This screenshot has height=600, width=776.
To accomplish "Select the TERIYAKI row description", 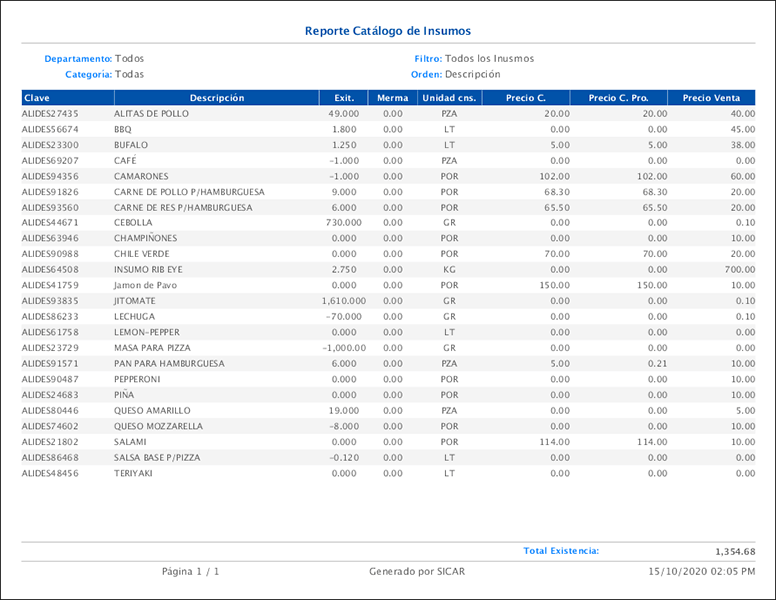I will pyautogui.click(x=134, y=473).
